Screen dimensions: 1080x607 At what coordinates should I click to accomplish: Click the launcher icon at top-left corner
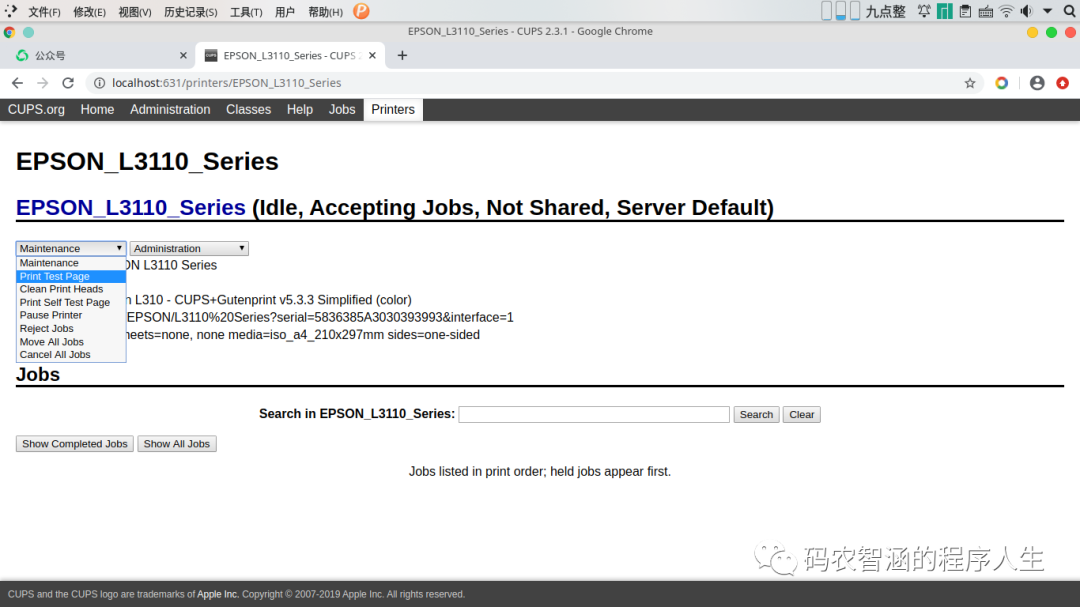[10, 11]
